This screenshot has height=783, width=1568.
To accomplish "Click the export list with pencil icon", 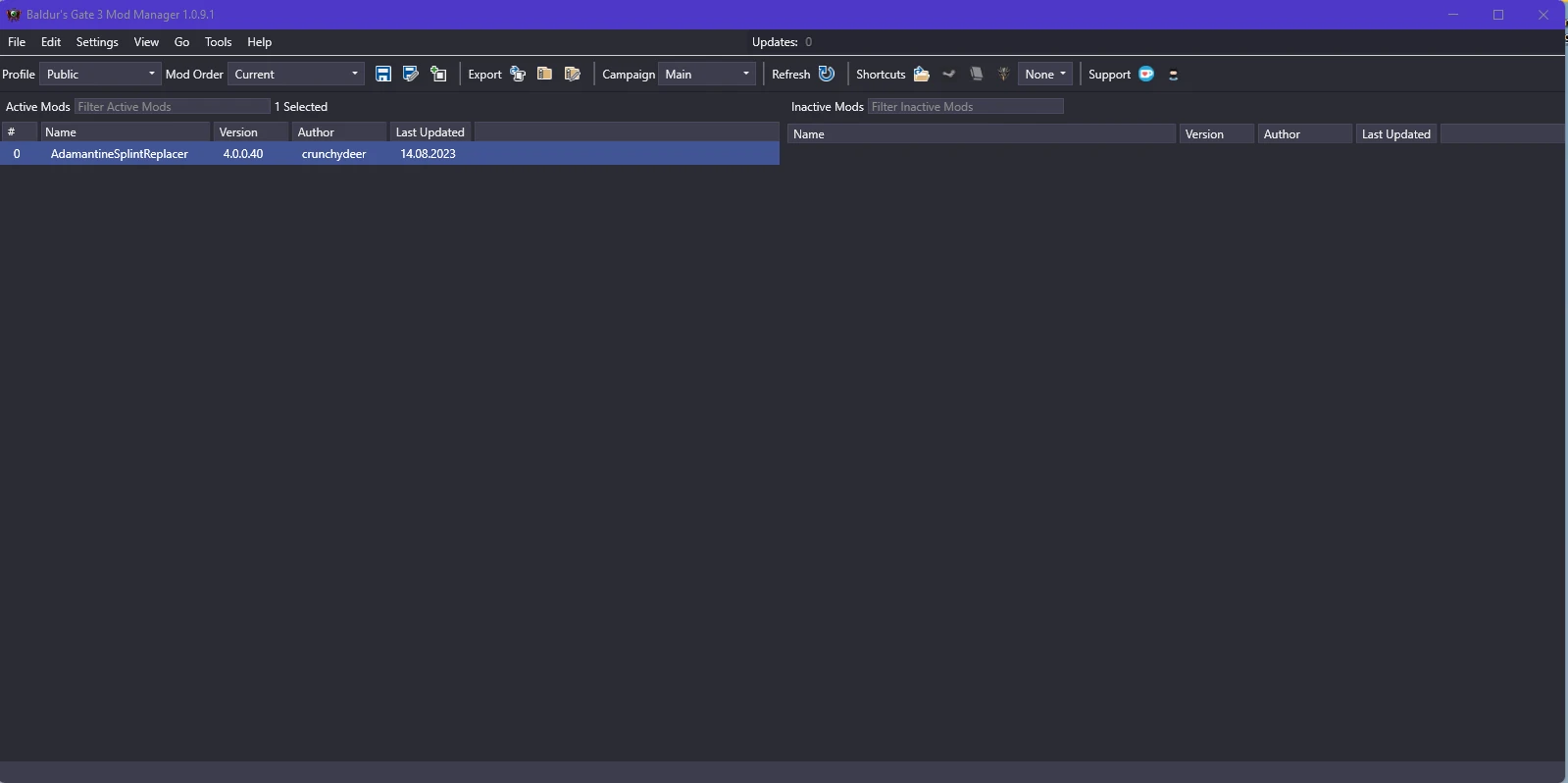I will point(573,75).
